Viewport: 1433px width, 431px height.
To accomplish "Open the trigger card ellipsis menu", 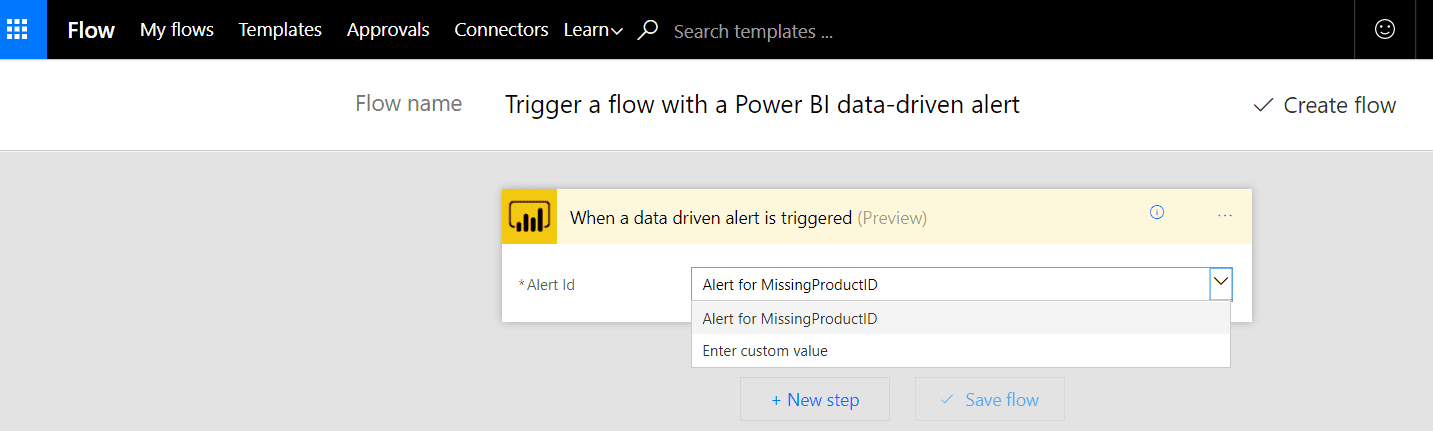I will pos(1225,216).
